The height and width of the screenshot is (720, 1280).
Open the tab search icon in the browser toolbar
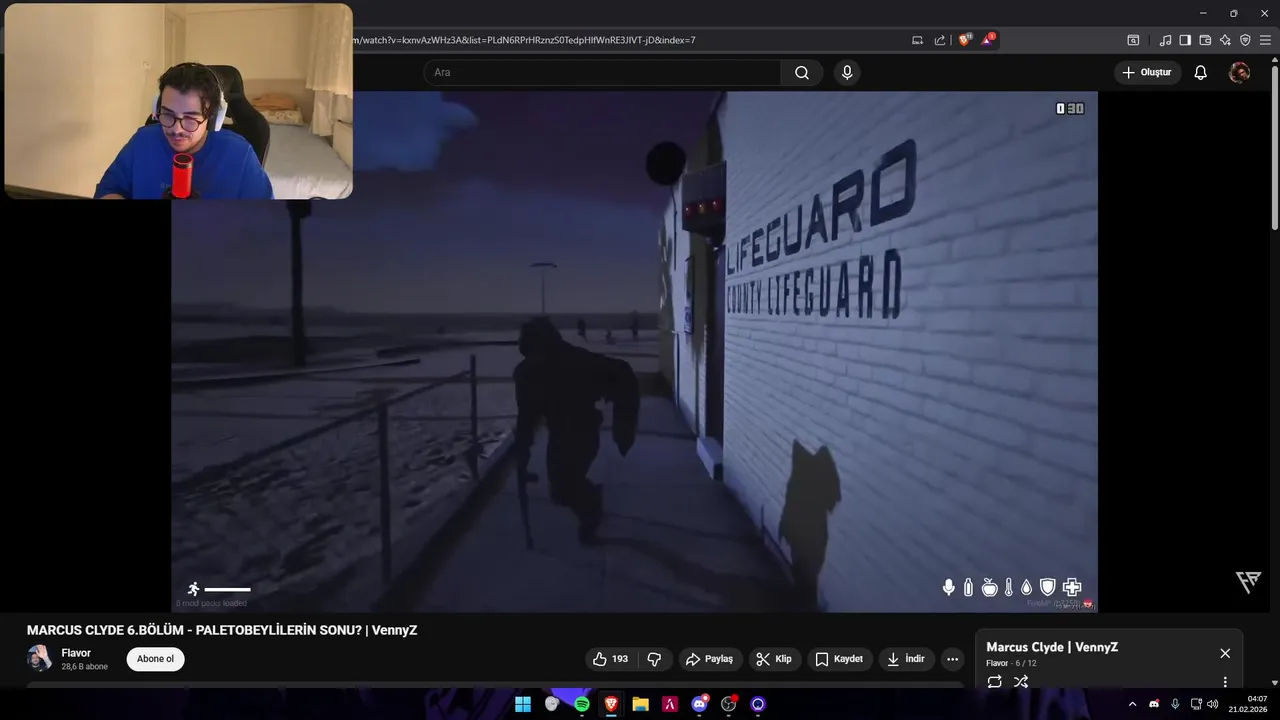pos(1133,40)
